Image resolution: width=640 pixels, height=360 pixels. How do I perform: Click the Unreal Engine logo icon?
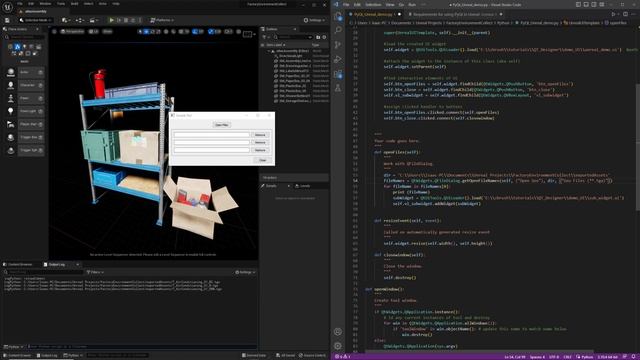pos(7,7)
